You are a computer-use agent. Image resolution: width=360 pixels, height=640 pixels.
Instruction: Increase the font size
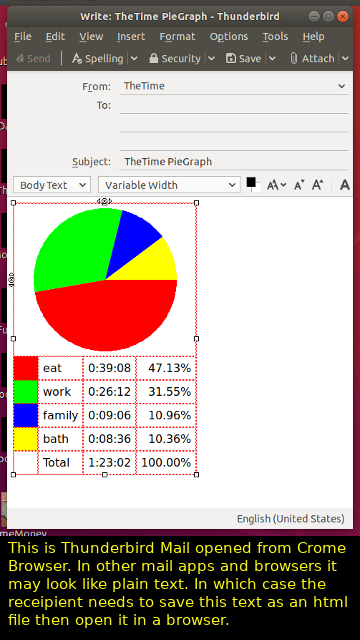pyautogui.click(x=318, y=185)
